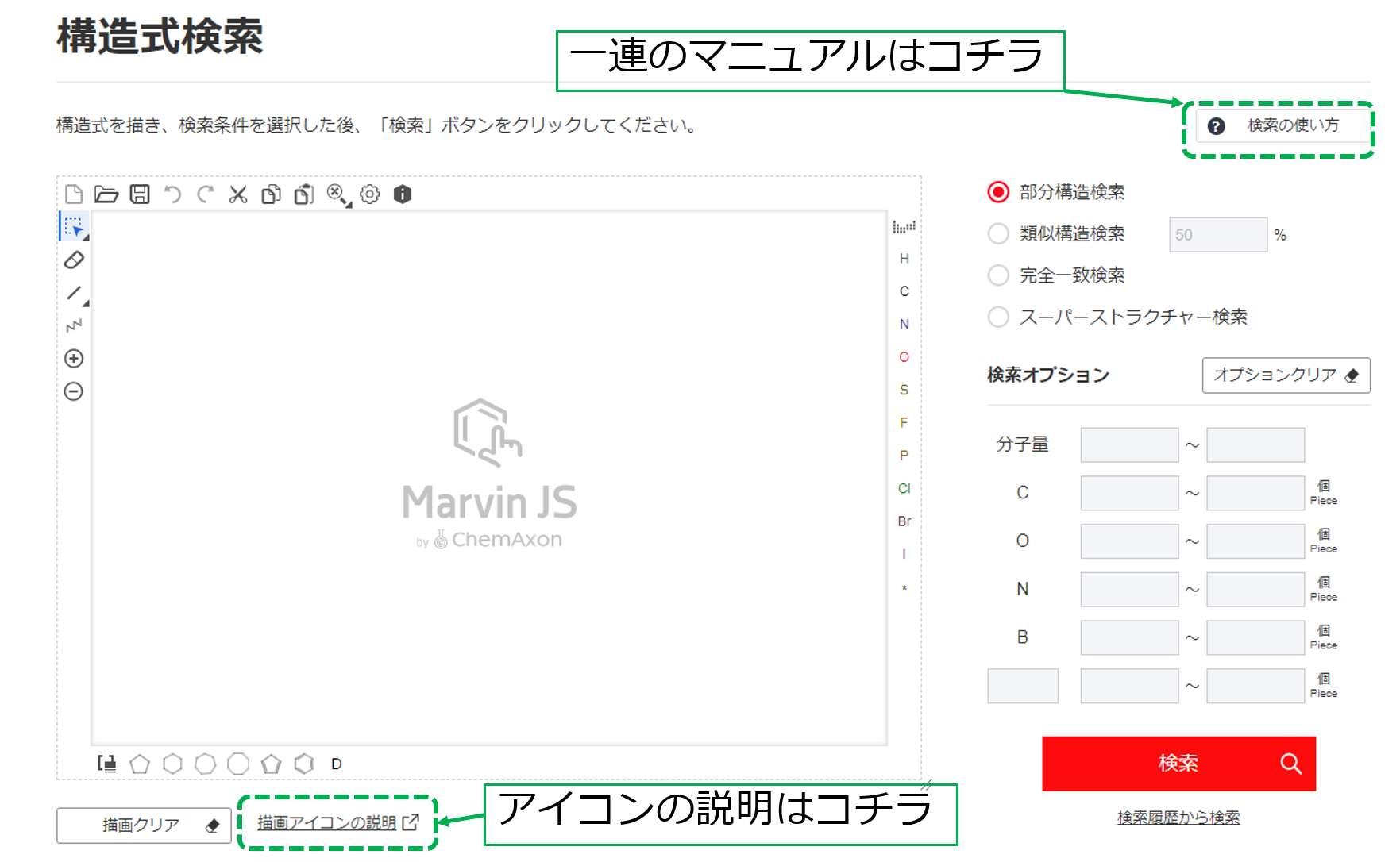Open a file with the folder icon
This screenshot has width=1400, height=862.
tap(106, 194)
